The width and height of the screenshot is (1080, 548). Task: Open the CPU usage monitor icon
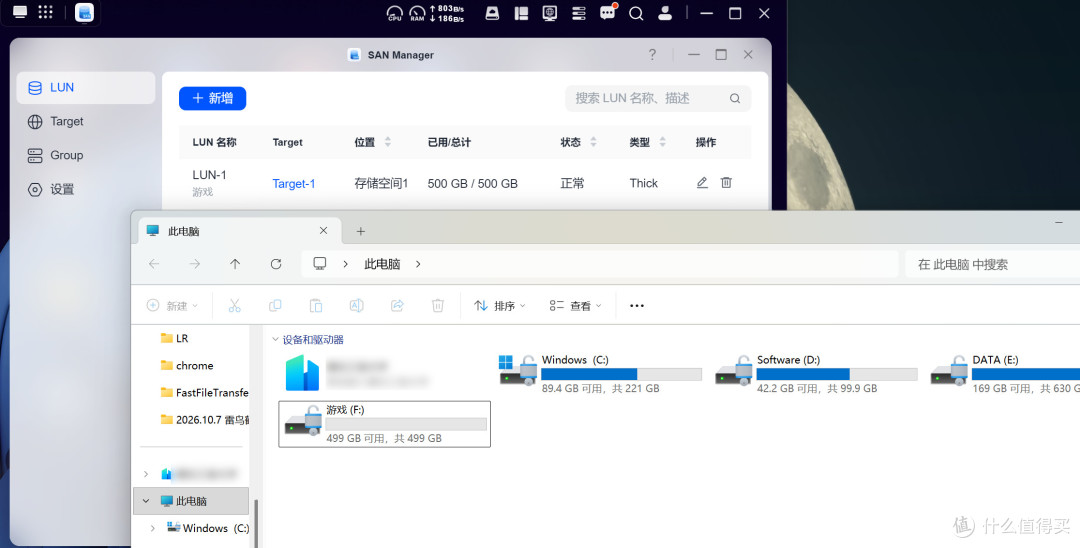click(x=395, y=13)
